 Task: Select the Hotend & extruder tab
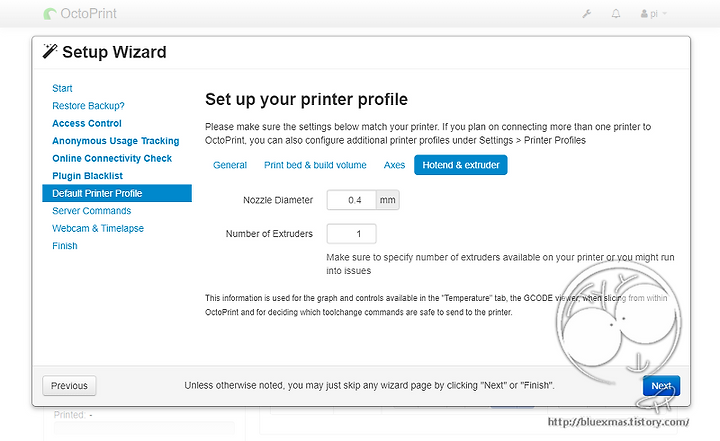coord(461,165)
